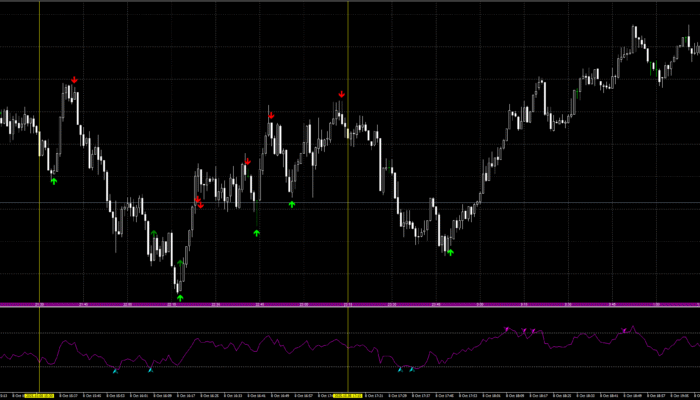Screen dimensions: 700x400
Task: Click the leftmost green buy arrow
Action: 54,181
